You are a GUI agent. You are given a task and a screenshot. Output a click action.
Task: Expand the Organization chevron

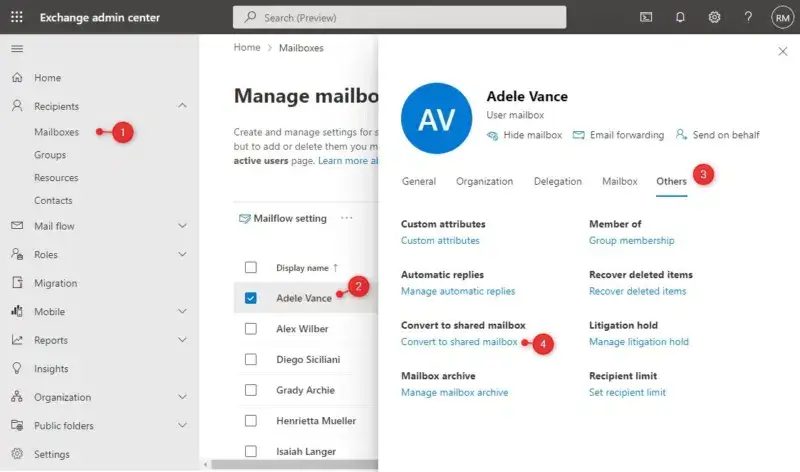182,397
